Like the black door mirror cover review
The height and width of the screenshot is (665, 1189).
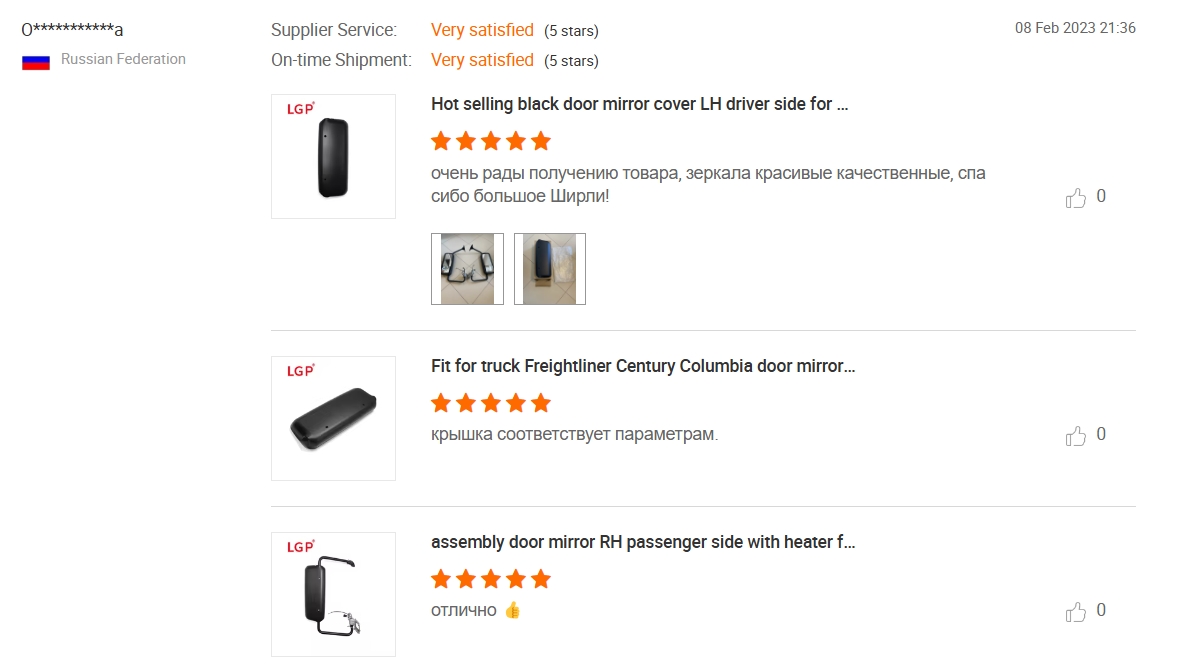[x=1075, y=198]
